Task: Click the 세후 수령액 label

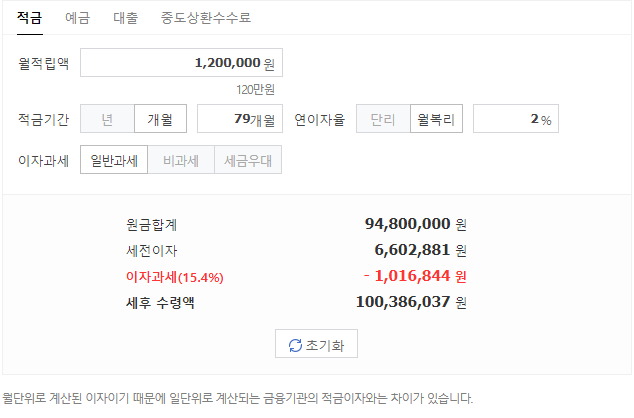Action: (x=160, y=302)
